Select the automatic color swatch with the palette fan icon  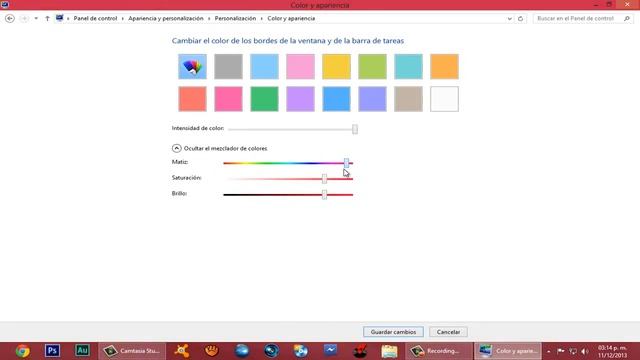[192, 67]
